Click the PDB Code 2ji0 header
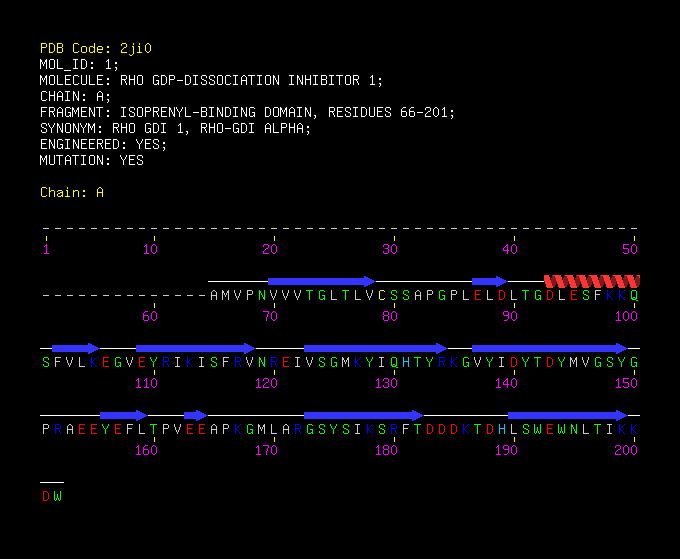Viewport: 680px width, 559px height. 96,48
